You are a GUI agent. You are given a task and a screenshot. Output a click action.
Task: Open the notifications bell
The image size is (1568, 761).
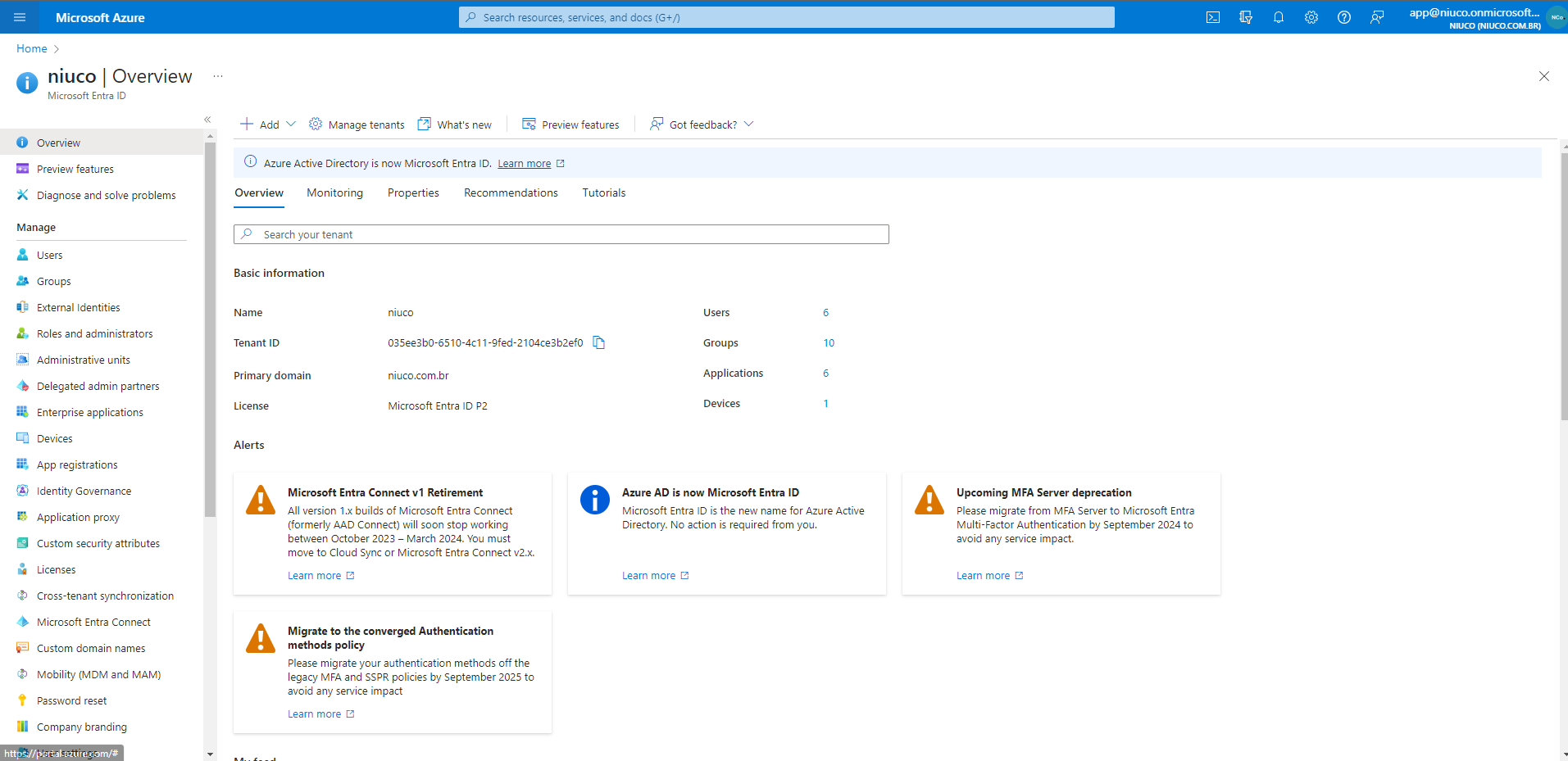tap(1279, 17)
